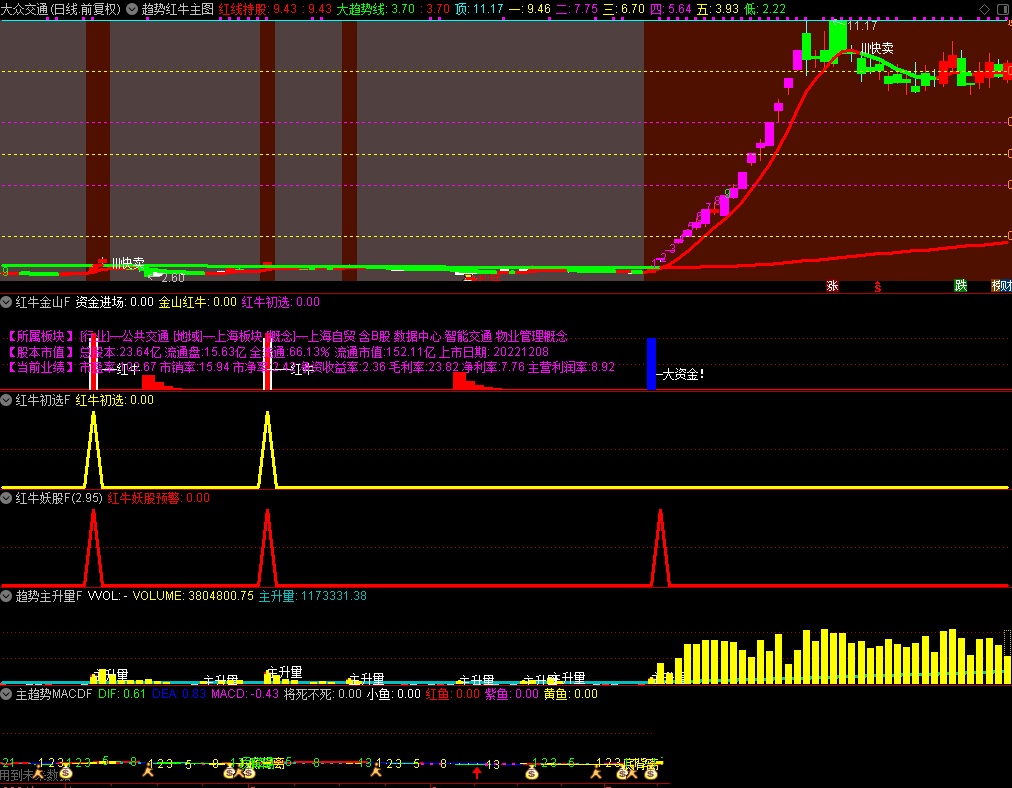Click the 低: 2.22 value in the header
Screen dimensions: 1012x788
pyautogui.click(x=765, y=9)
